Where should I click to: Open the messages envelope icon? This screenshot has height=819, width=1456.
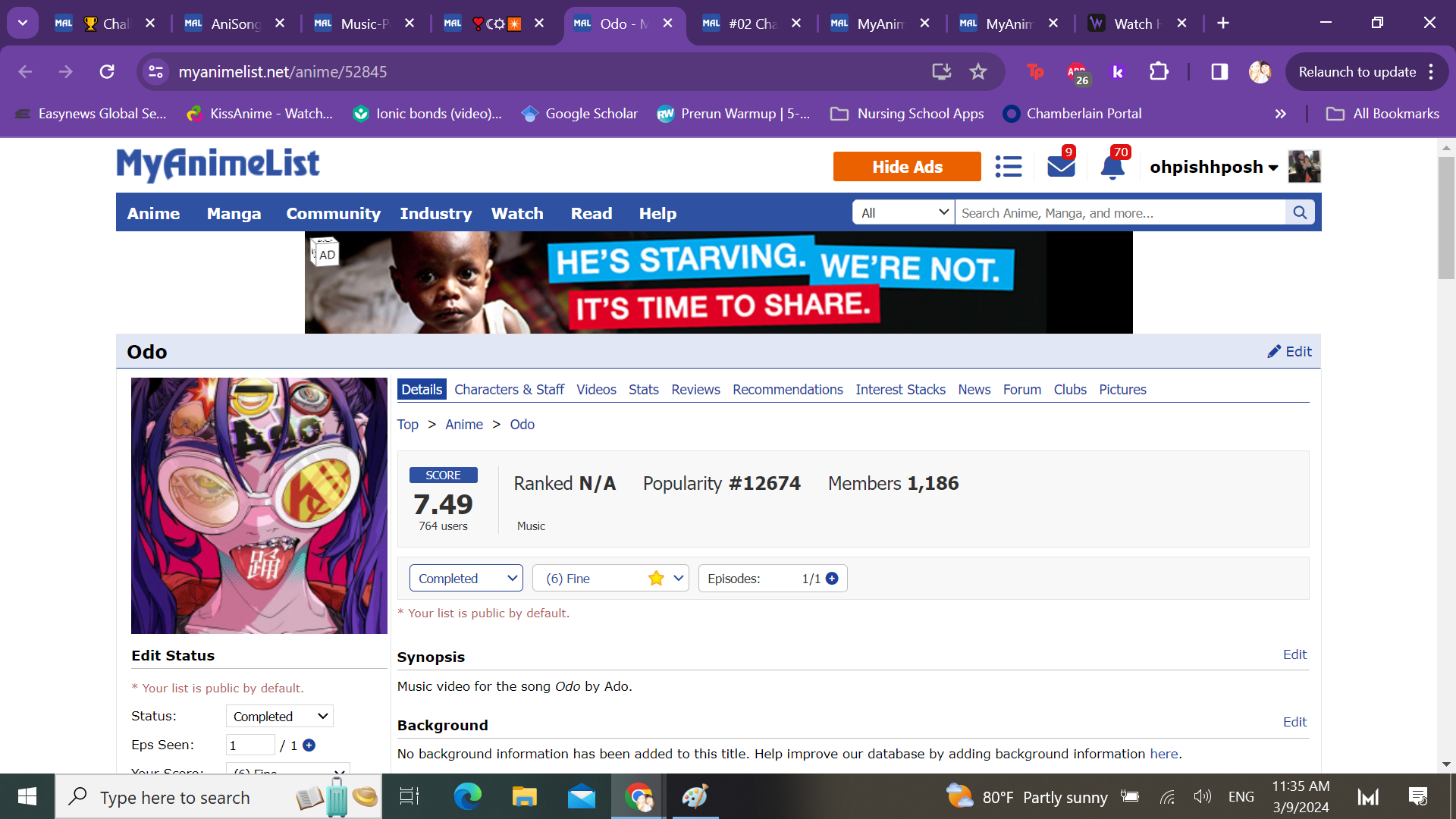click(1060, 167)
